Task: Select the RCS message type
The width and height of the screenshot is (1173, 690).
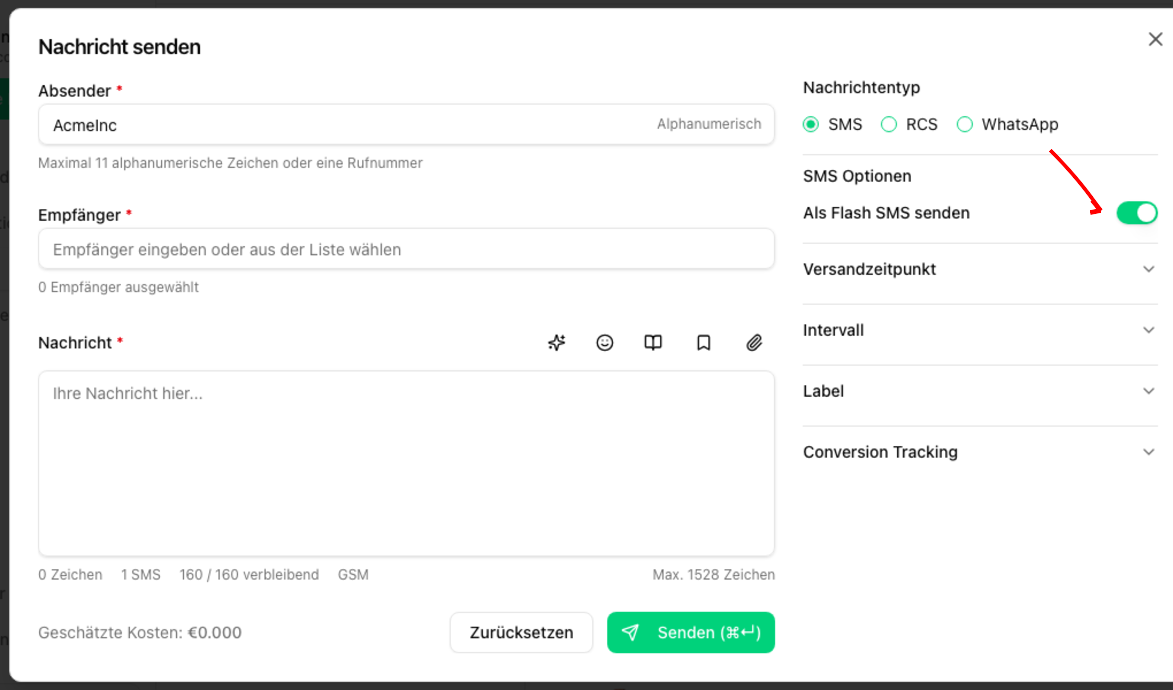Action: click(888, 124)
